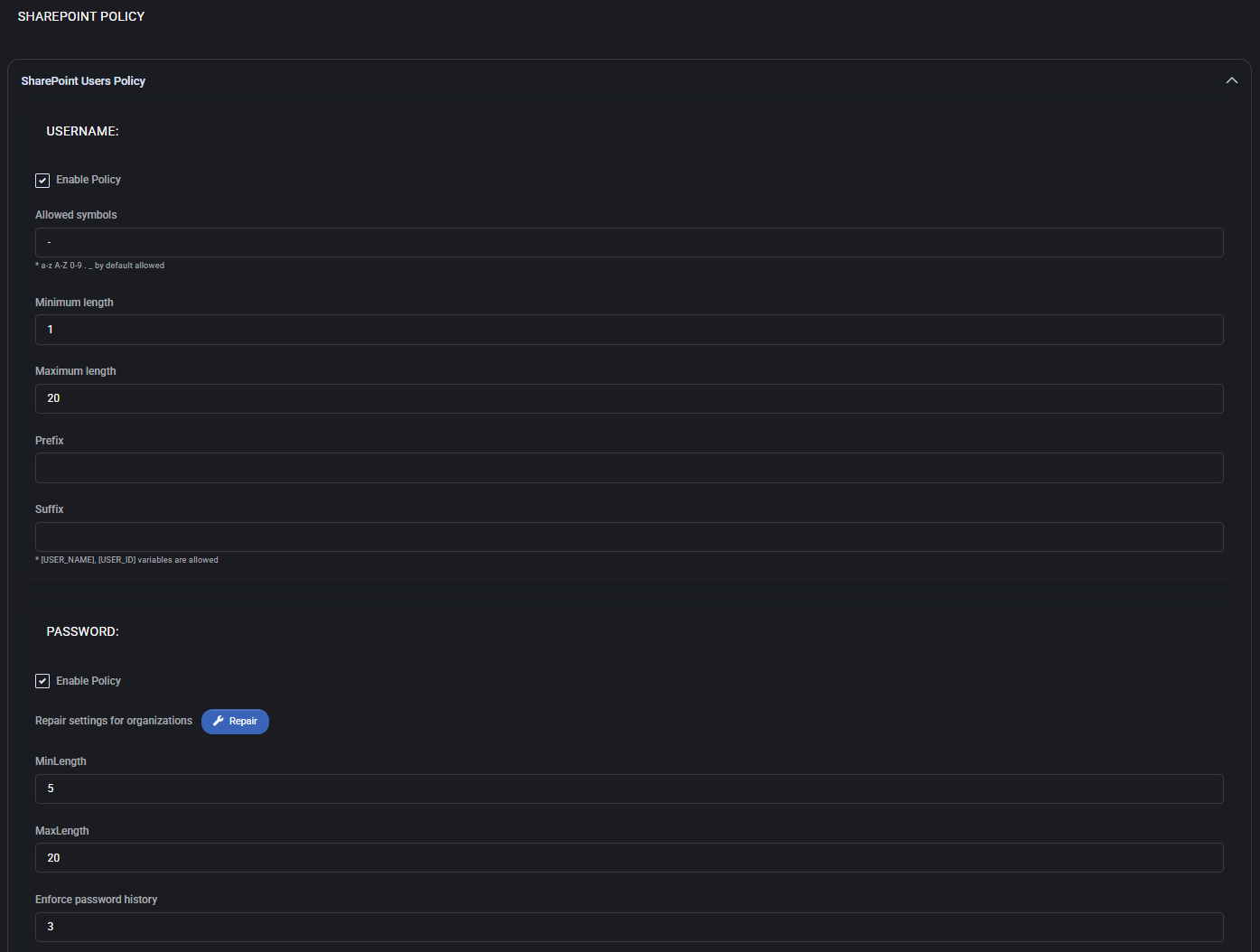Focus the Prefix input field

(629, 468)
